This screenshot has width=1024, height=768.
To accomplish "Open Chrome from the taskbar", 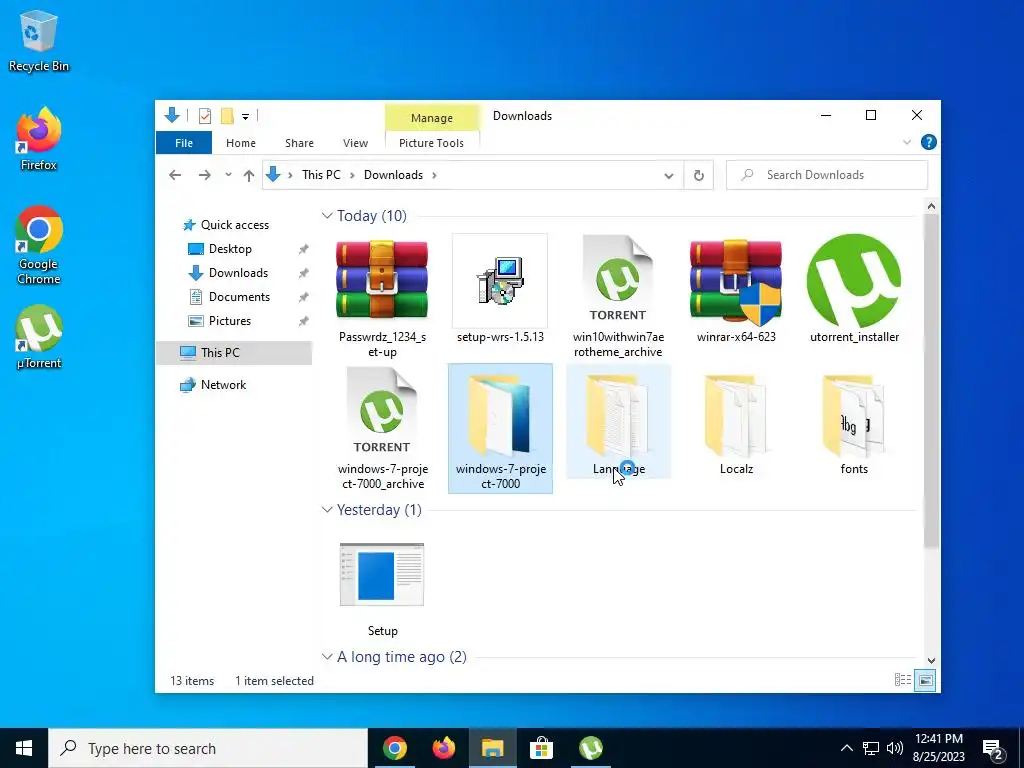I will pyautogui.click(x=395, y=748).
